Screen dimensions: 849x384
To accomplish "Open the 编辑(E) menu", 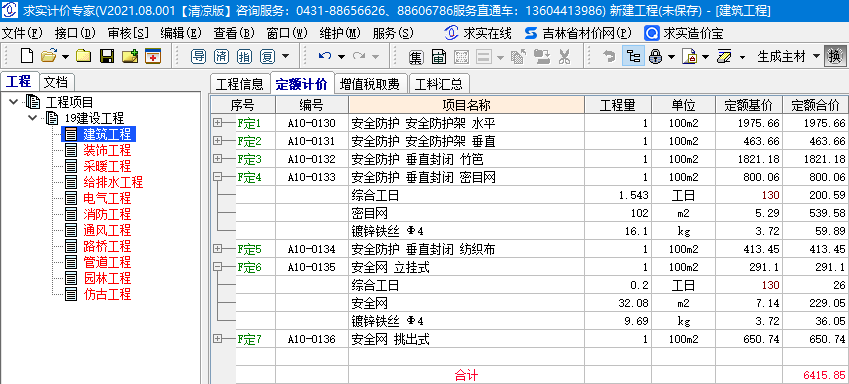I will click(x=181, y=33).
